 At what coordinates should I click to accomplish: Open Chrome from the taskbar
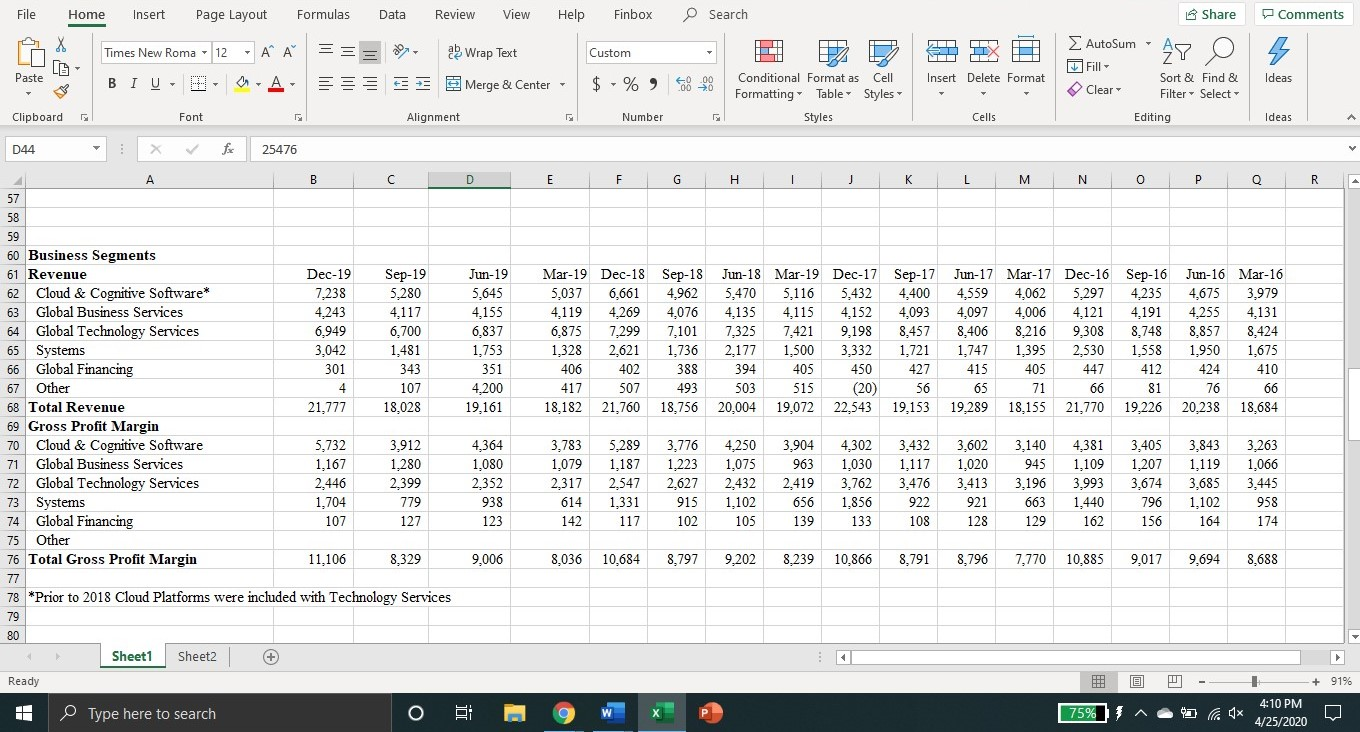tap(564, 713)
